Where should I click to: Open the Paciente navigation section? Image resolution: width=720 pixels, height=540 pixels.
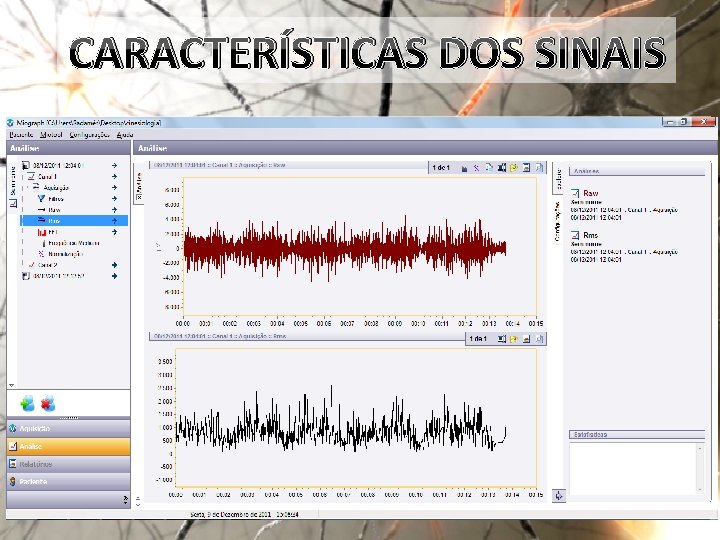(x=68, y=482)
